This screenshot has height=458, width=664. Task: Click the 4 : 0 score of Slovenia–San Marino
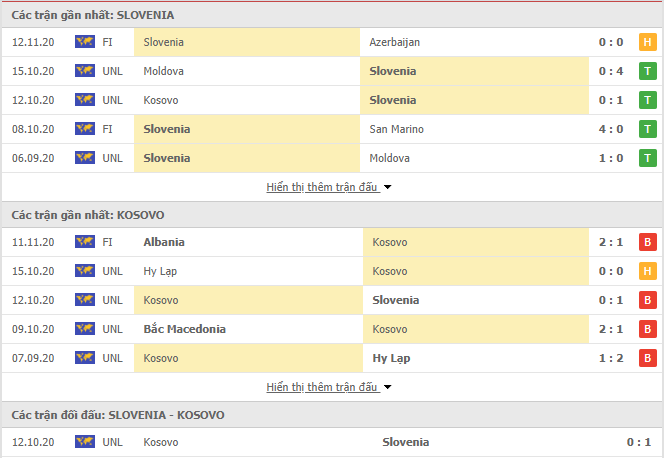[x=611, y=129]
